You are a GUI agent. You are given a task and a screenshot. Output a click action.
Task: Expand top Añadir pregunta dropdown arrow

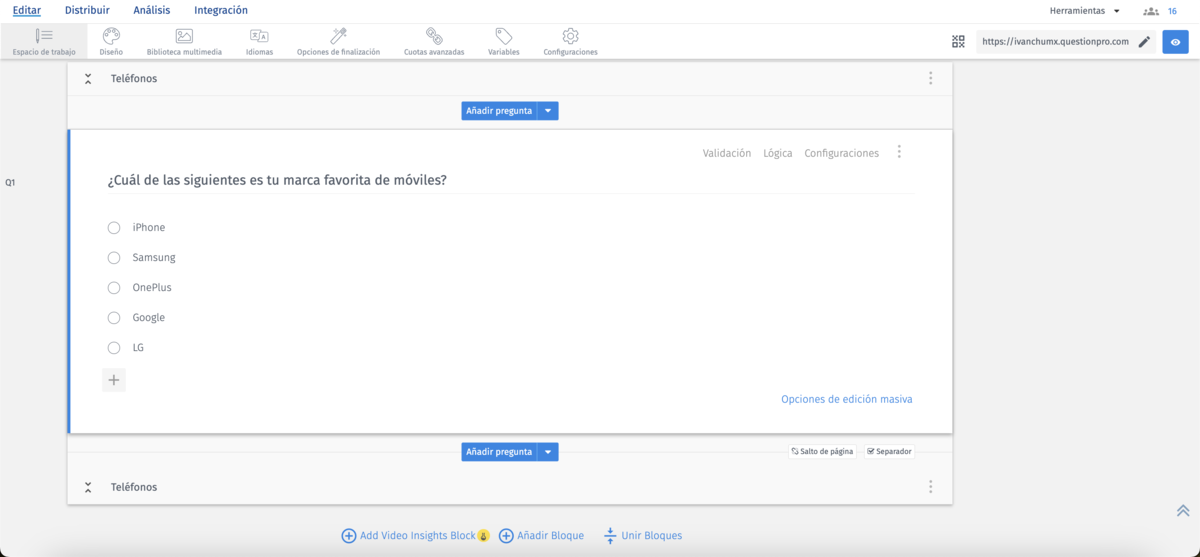(x=548, y=111)
